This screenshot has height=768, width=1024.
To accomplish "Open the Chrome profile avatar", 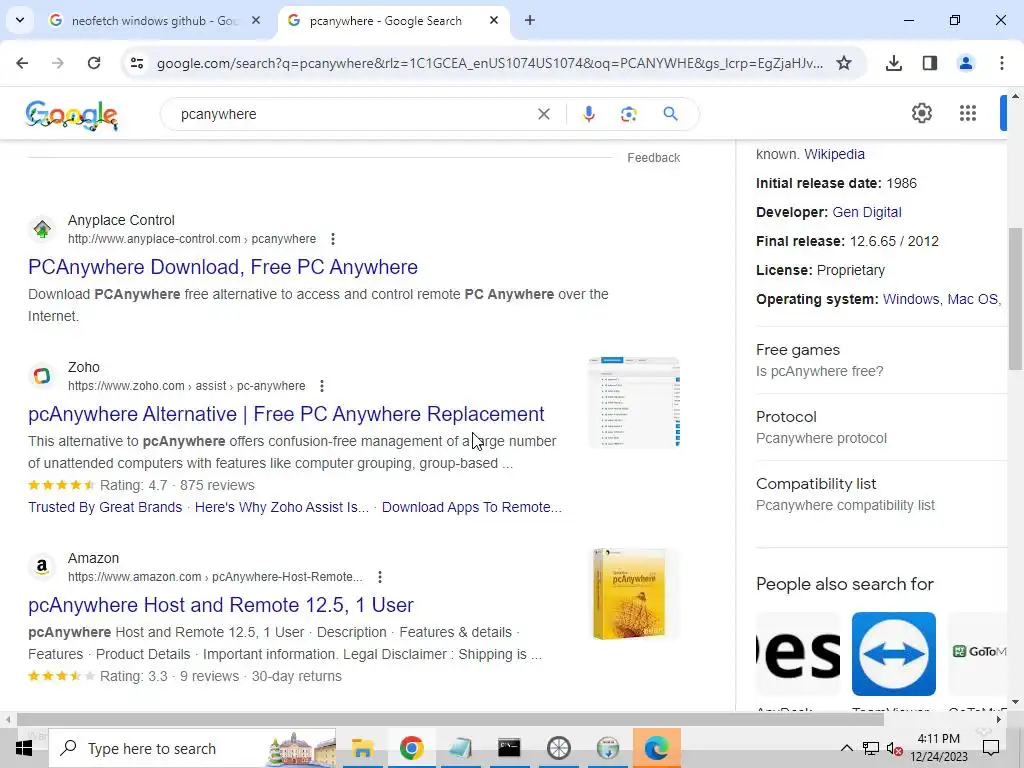I will pyautogui.click(x=965, y=63).
